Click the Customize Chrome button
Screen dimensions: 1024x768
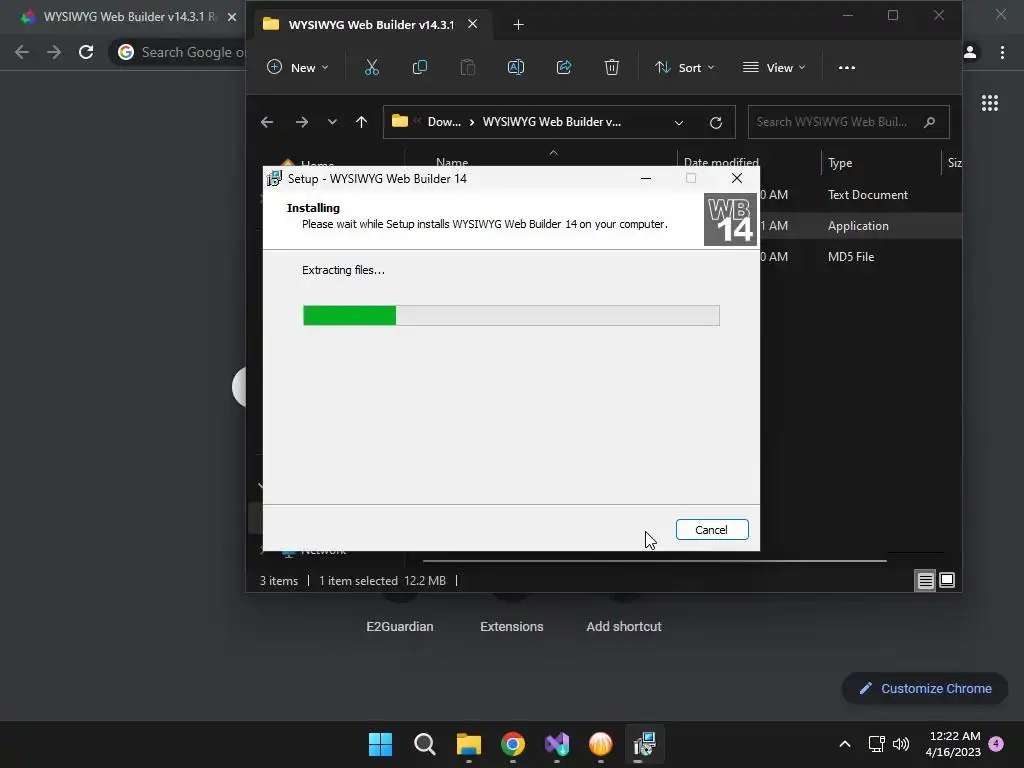[x=925, y=688]
